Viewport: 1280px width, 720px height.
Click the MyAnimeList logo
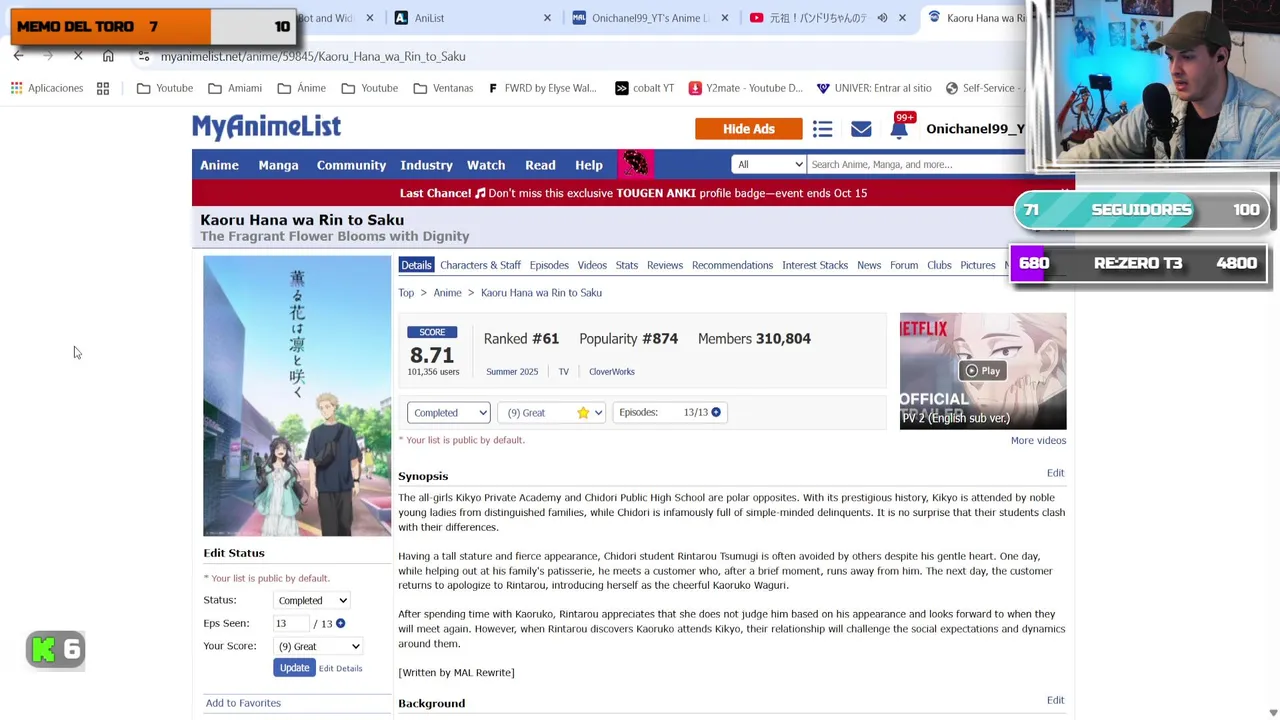tap(266, 127)
